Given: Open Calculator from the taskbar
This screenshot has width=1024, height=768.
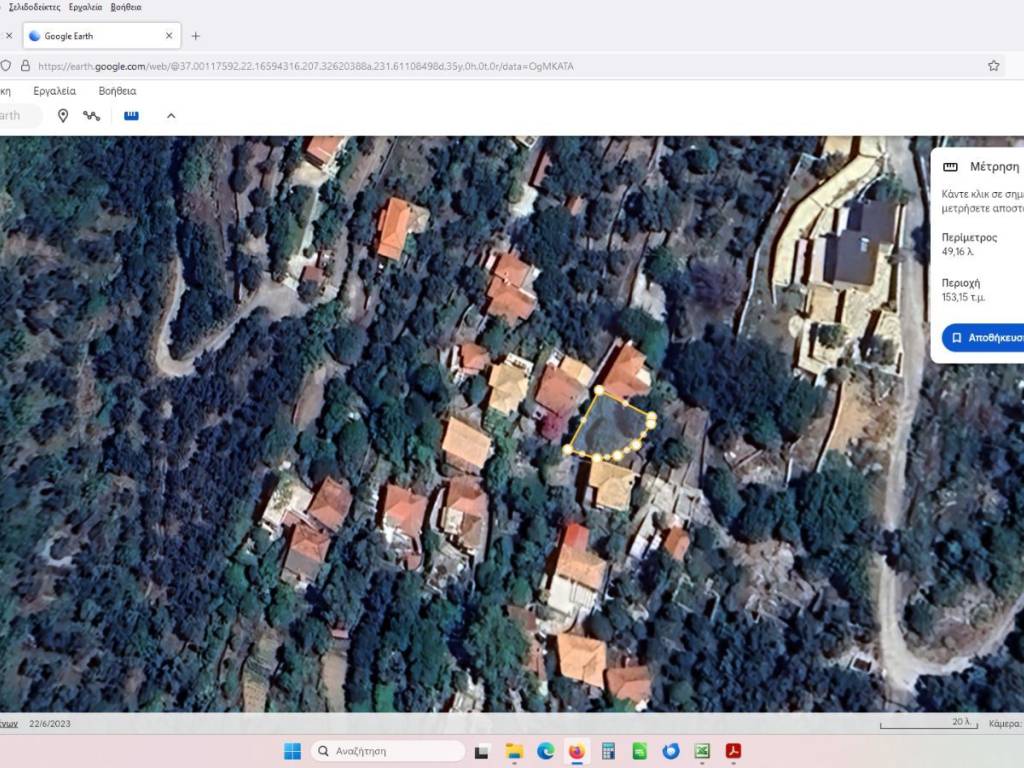Looking at the screenshot, I should (608, 751).
